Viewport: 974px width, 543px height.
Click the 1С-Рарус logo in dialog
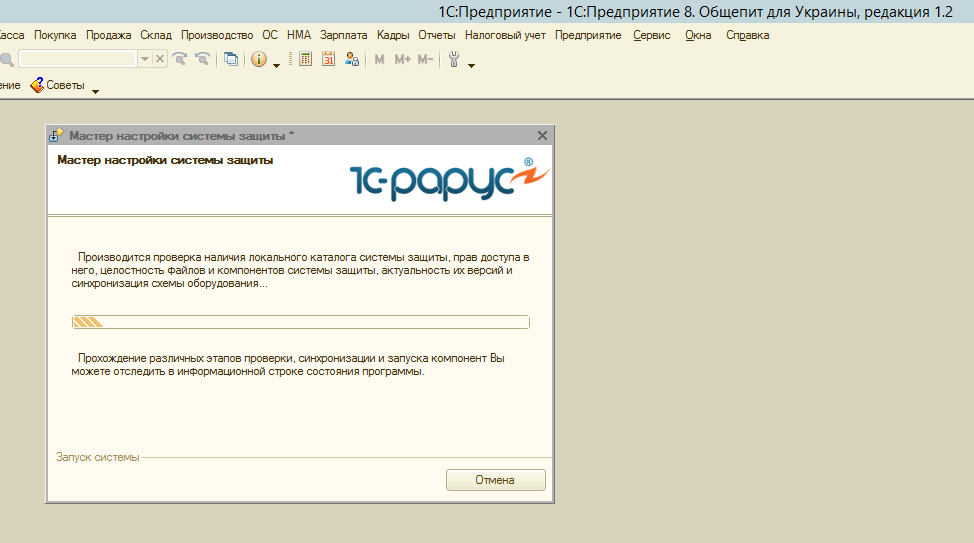[x=449, y=179]
